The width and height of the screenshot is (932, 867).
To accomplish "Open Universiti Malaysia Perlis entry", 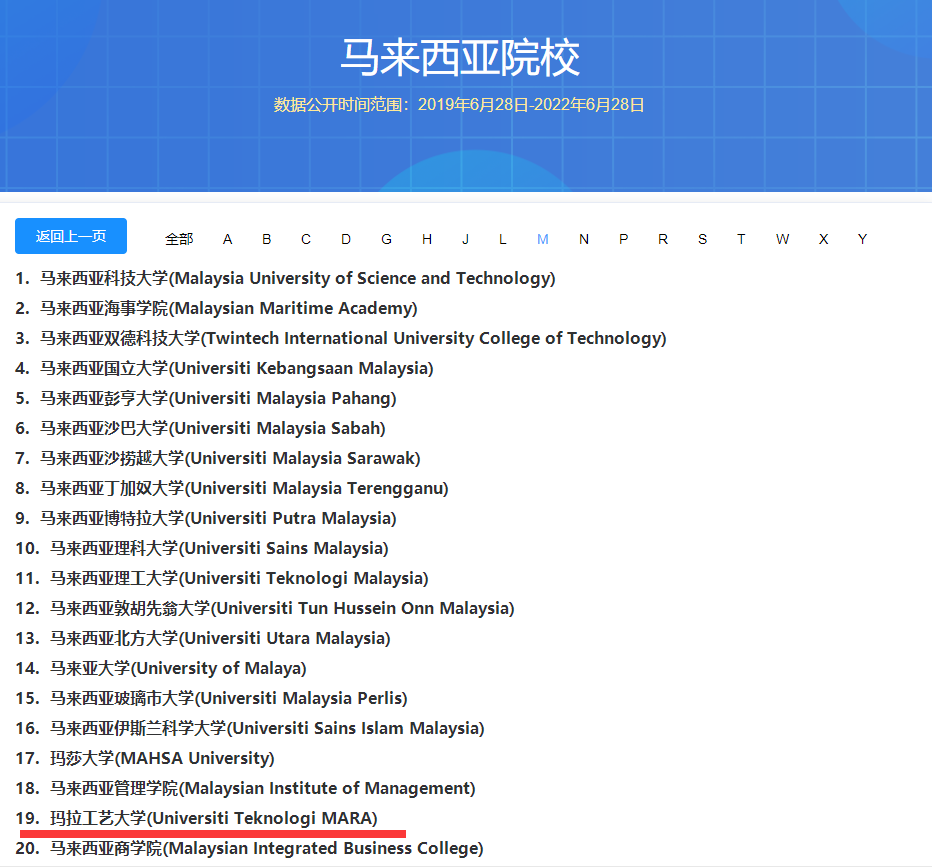I will 228,698.
